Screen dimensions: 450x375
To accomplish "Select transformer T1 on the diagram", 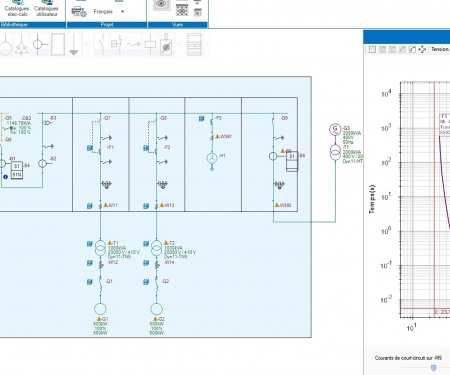I will tap(100, 248).
